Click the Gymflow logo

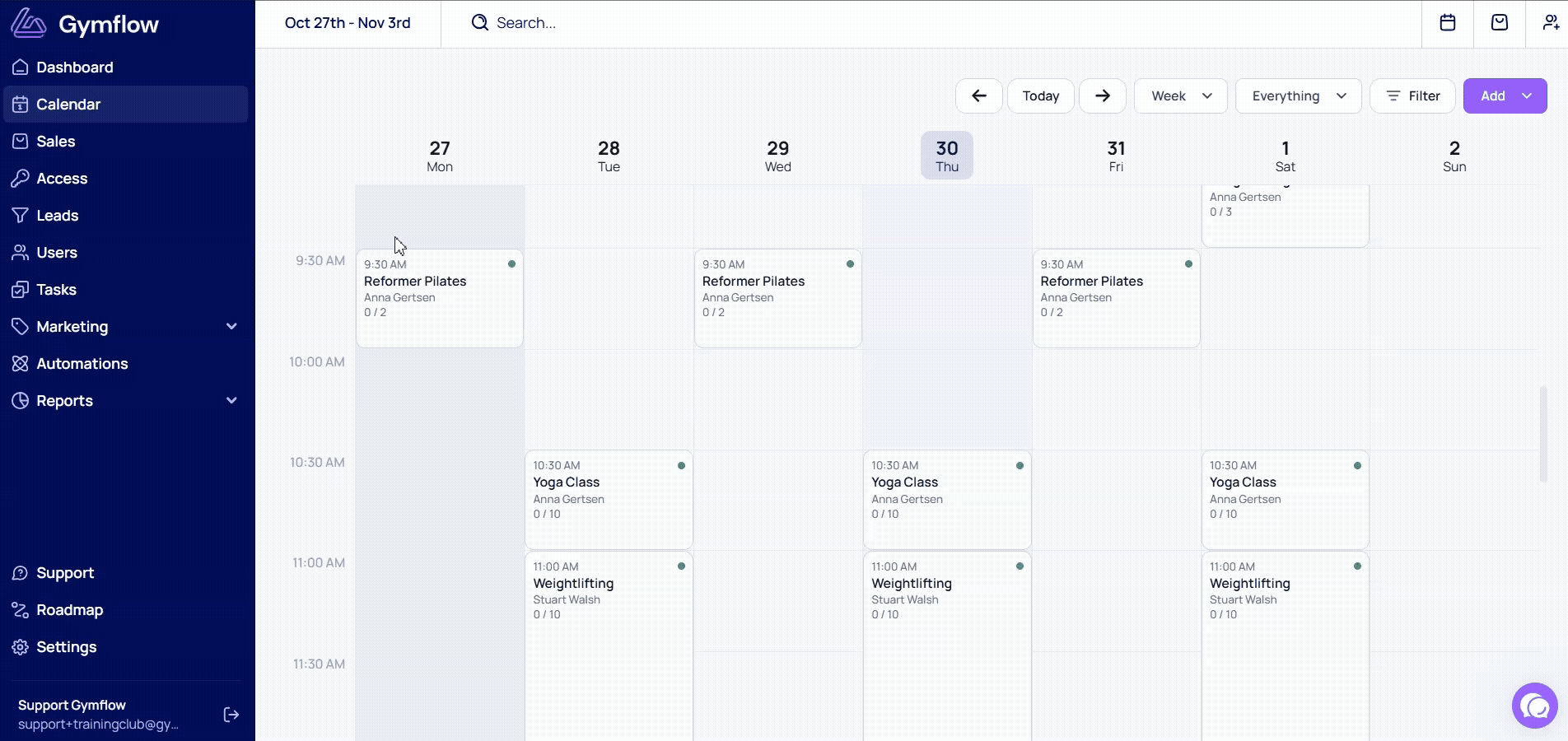click(x=86, y=24)
